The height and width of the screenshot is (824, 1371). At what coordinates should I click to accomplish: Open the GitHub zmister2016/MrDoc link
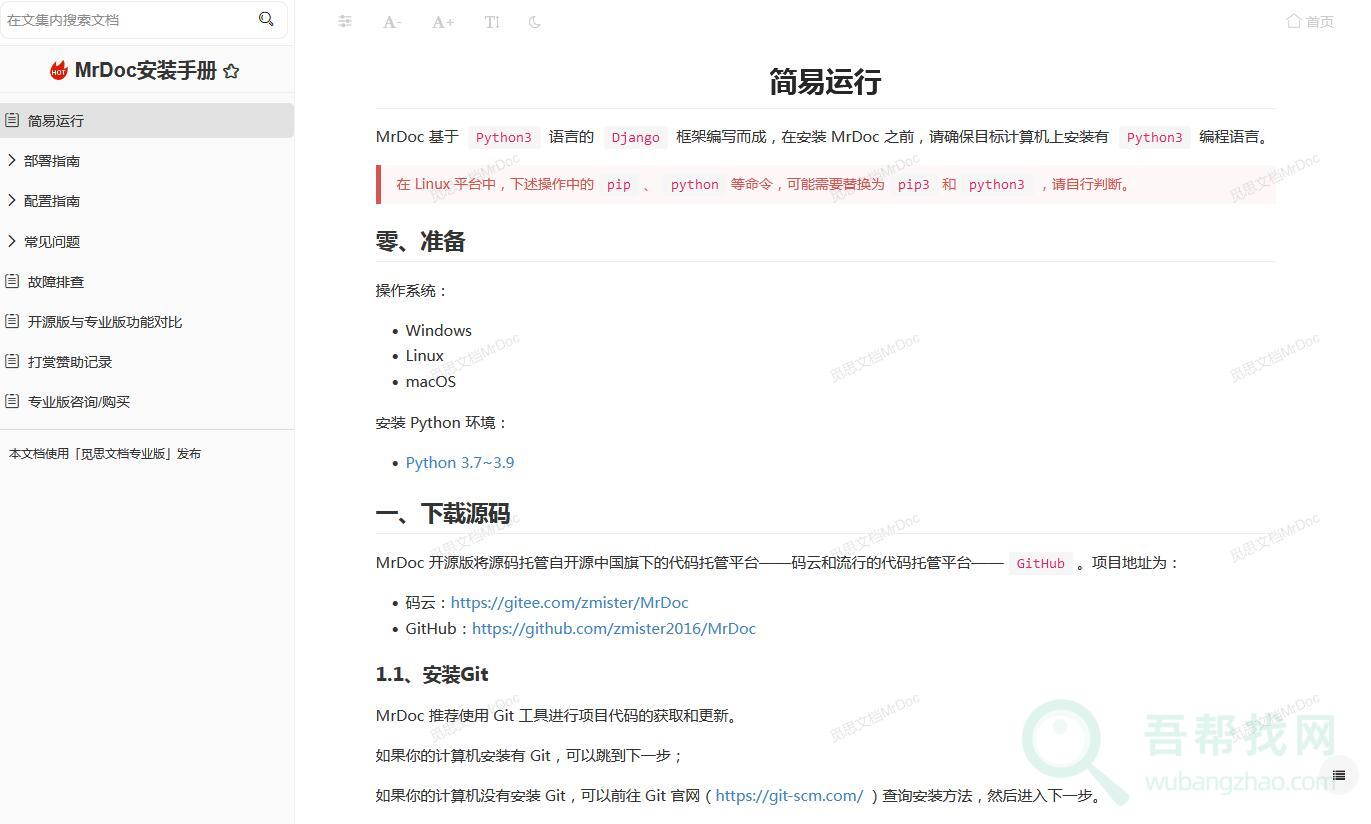pyautogui.click(x=613, y=628)
